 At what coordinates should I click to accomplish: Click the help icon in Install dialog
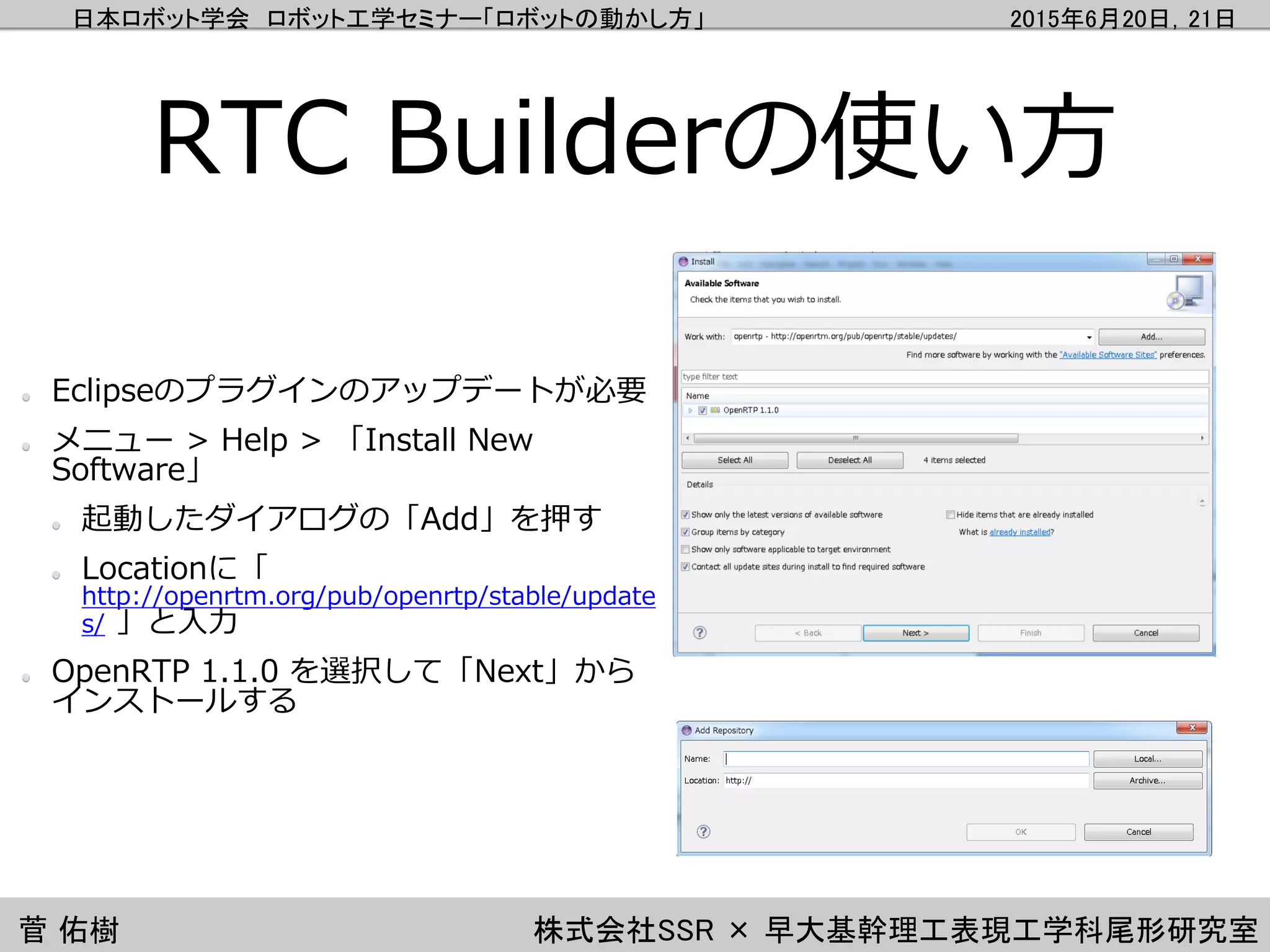point(699,632)
